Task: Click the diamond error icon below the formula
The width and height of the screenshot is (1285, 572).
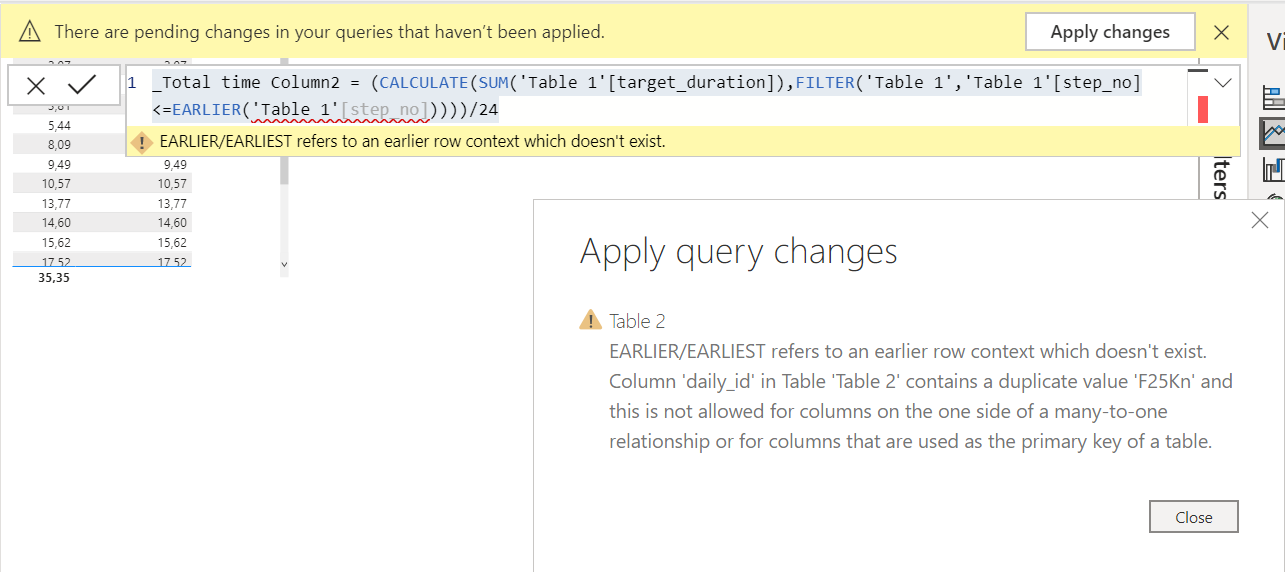Action: pyautogui.click(x=143, y=142)
